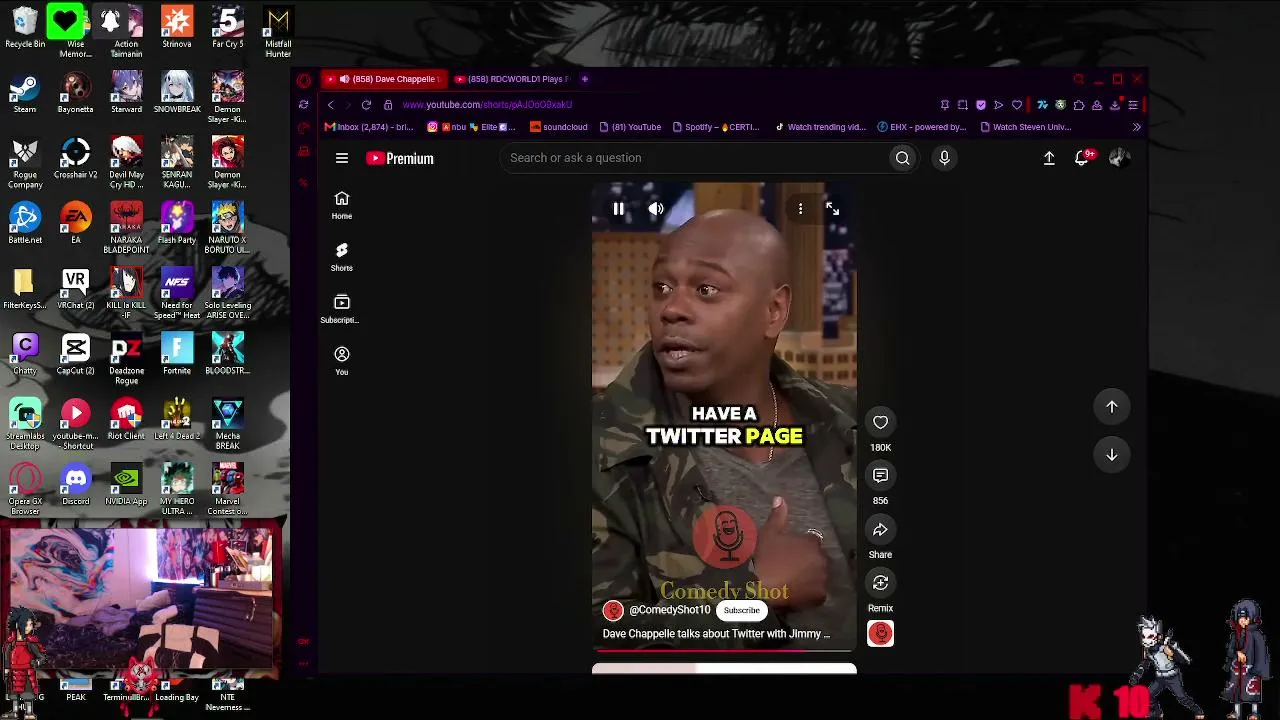
Task: Open Battle.net from the desktop
Action: 25,223
